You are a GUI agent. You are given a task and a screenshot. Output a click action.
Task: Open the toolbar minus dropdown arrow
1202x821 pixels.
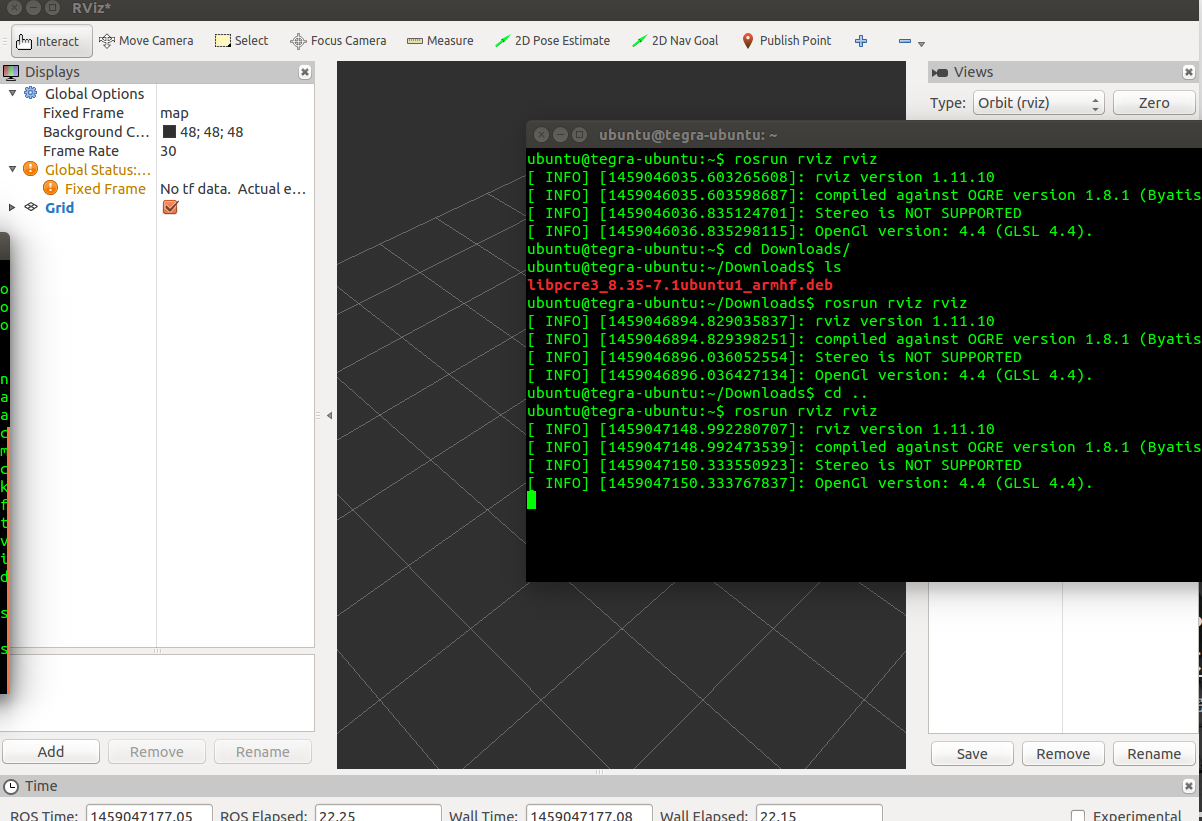click(x=921, y=44)
